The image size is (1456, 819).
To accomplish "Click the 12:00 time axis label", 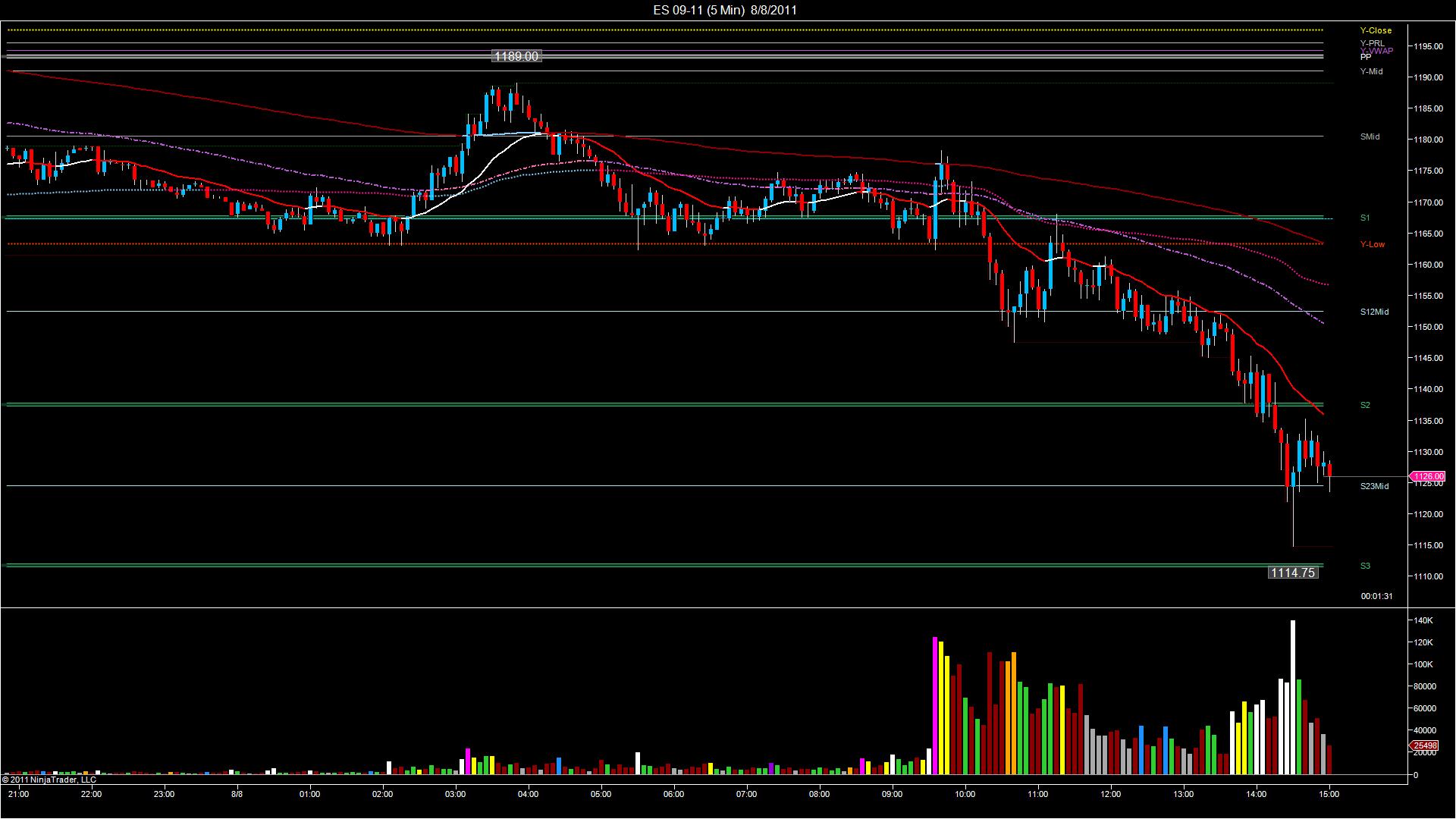I will (1110, 794).
